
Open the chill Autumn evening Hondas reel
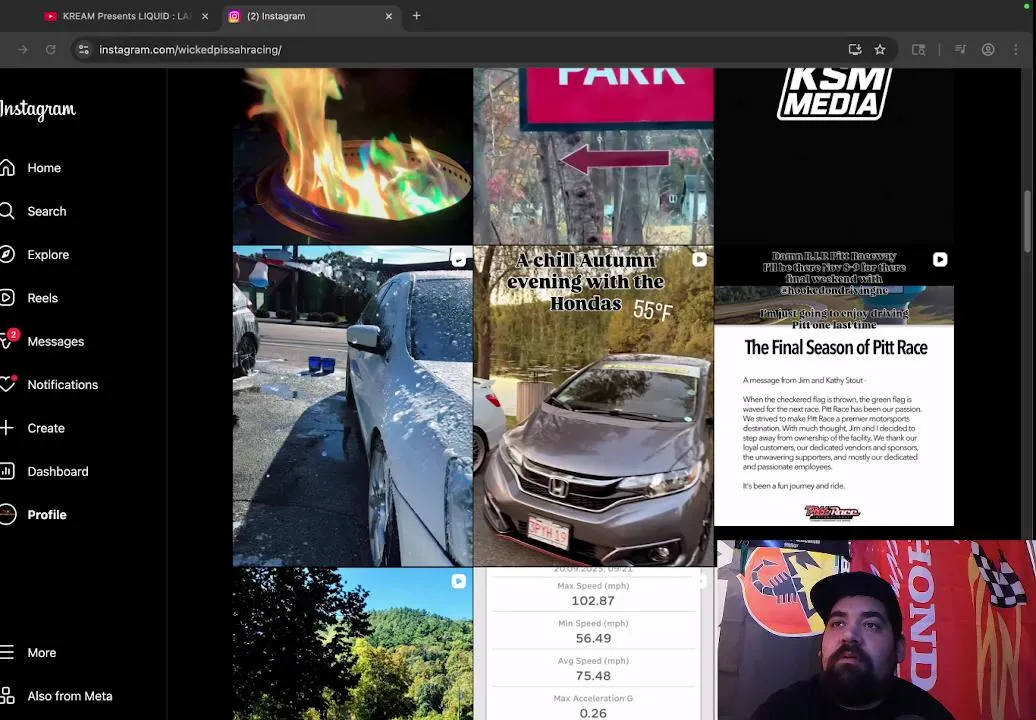[593, 406]
